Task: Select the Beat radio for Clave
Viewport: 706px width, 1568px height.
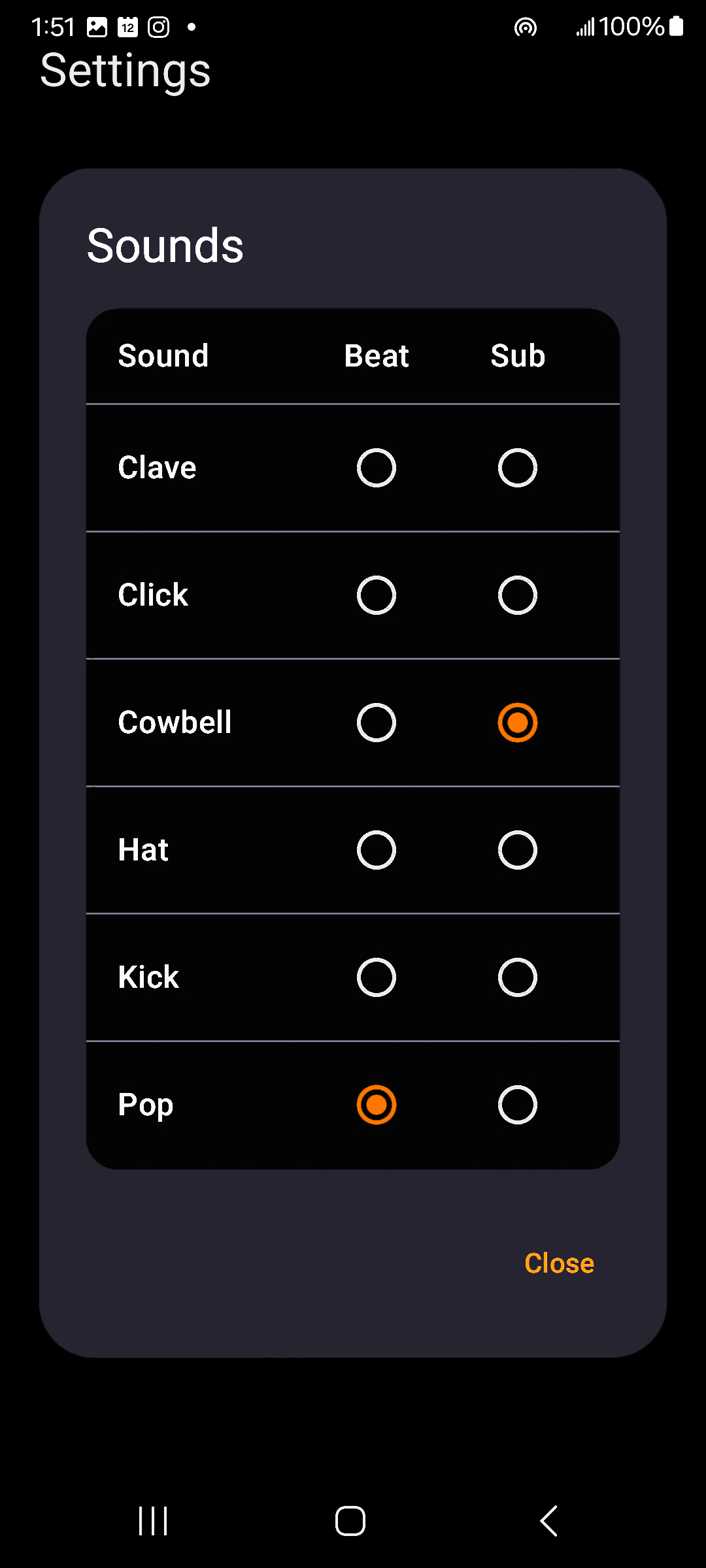Action: click(x=376, y=467)
